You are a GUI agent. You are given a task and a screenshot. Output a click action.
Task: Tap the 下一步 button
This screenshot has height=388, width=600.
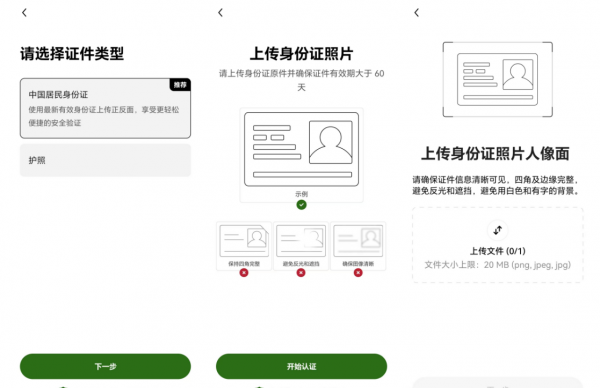105,366
